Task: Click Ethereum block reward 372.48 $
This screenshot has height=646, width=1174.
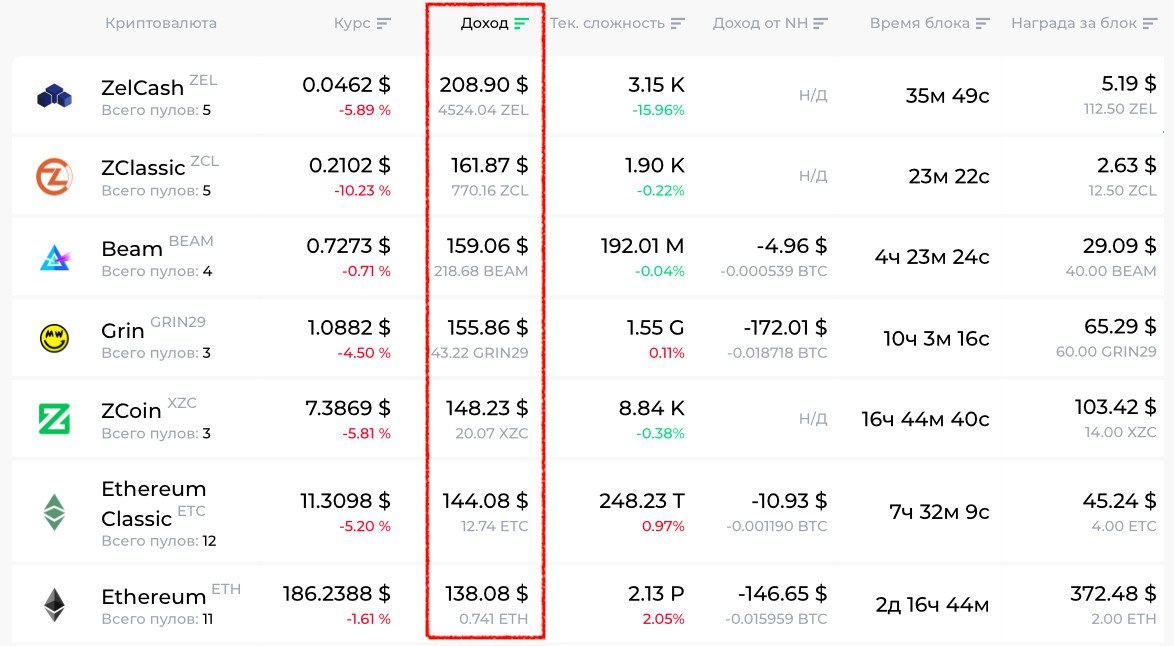Action: [x=1113, y=594]
